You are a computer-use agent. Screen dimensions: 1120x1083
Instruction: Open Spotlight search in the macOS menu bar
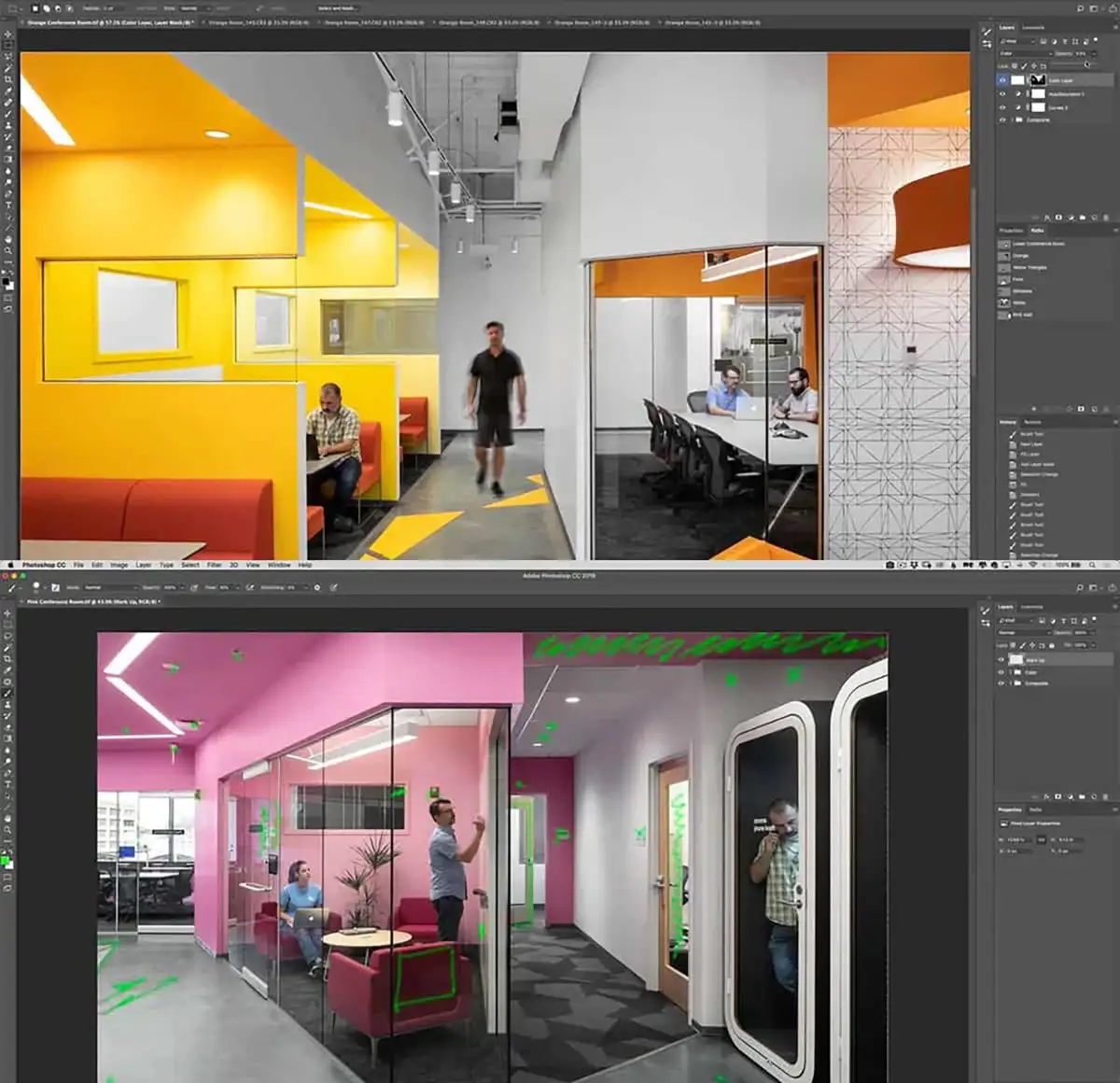click(1092, 565)
